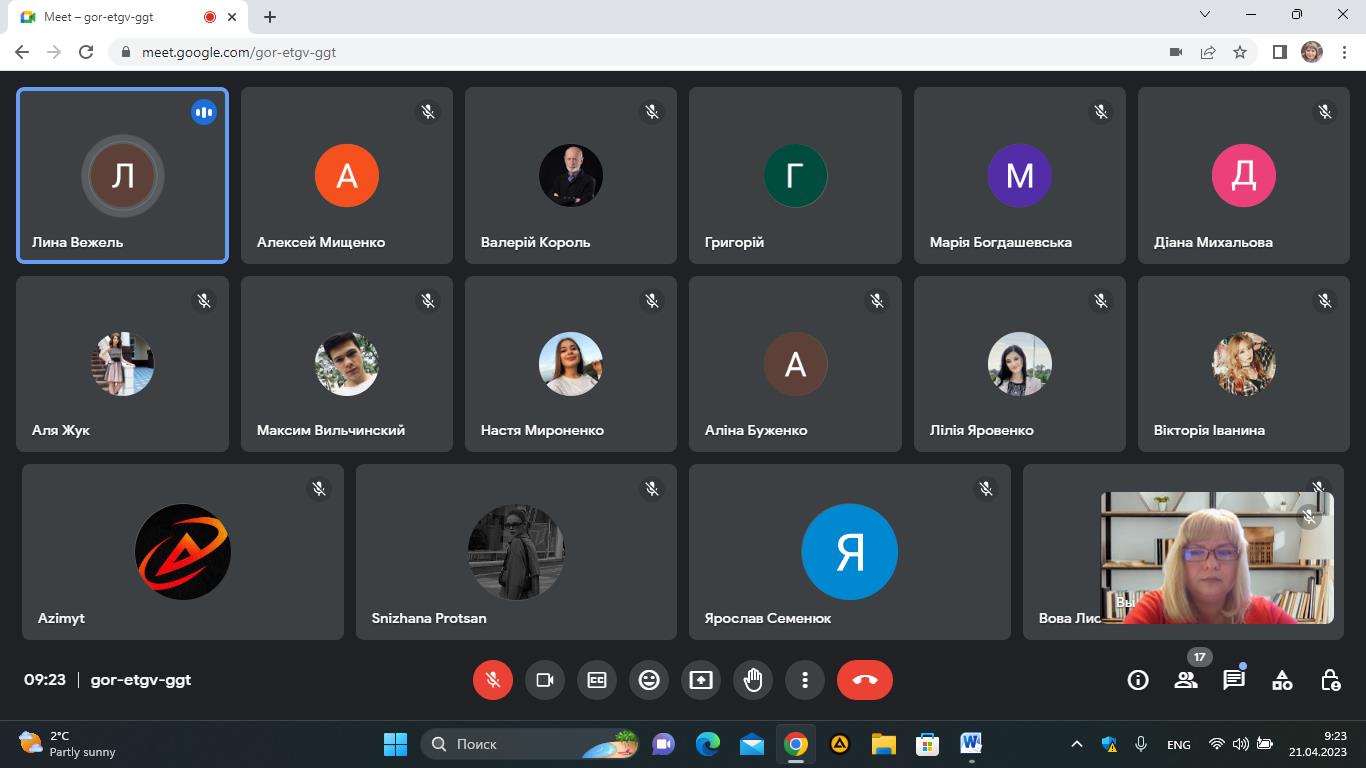Viewport: 1366px width, 768px height.
Task: Click muted mic icon on Вікторія Іванина tile
Action: (1325, 300)
